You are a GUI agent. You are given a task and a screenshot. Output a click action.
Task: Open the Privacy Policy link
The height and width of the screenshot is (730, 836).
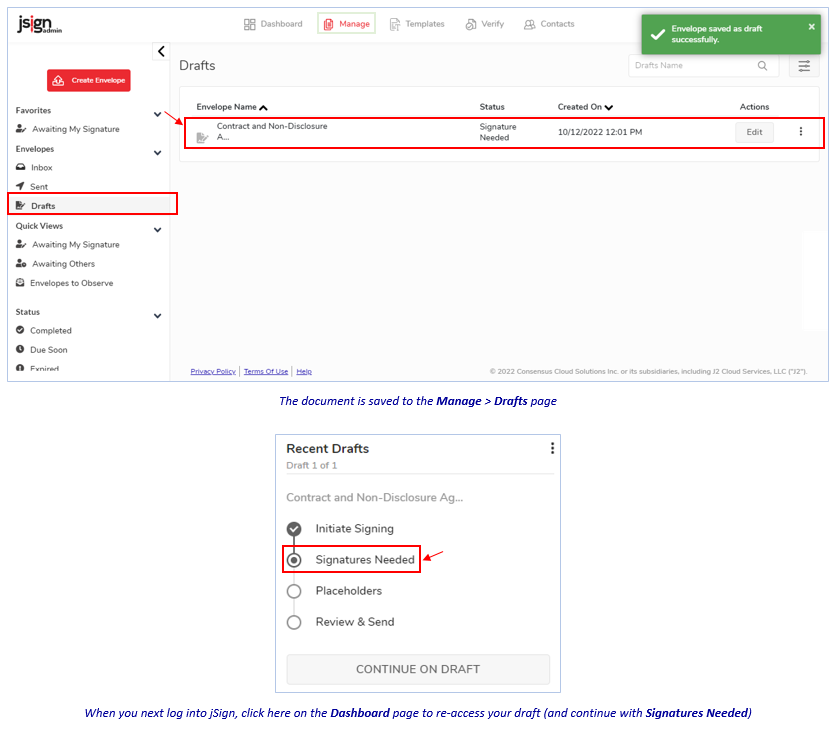[213, 372]
